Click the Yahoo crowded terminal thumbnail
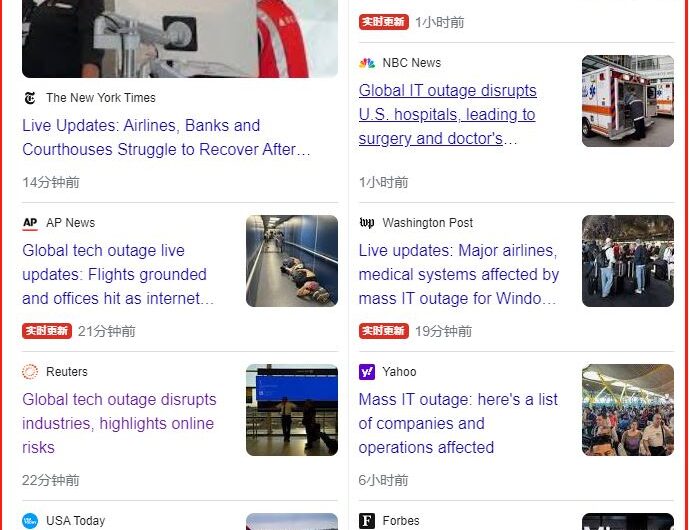Screen dimensions: 689x530 tap(627, 410)
